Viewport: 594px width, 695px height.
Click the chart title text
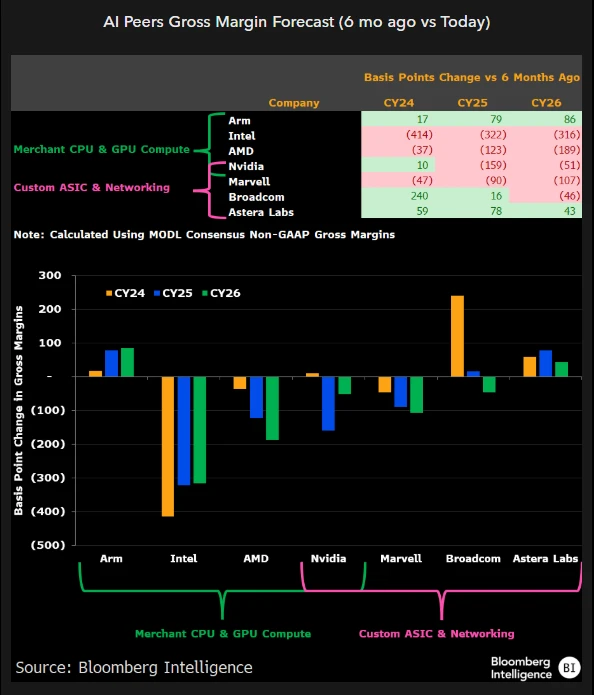pos(297,22)
